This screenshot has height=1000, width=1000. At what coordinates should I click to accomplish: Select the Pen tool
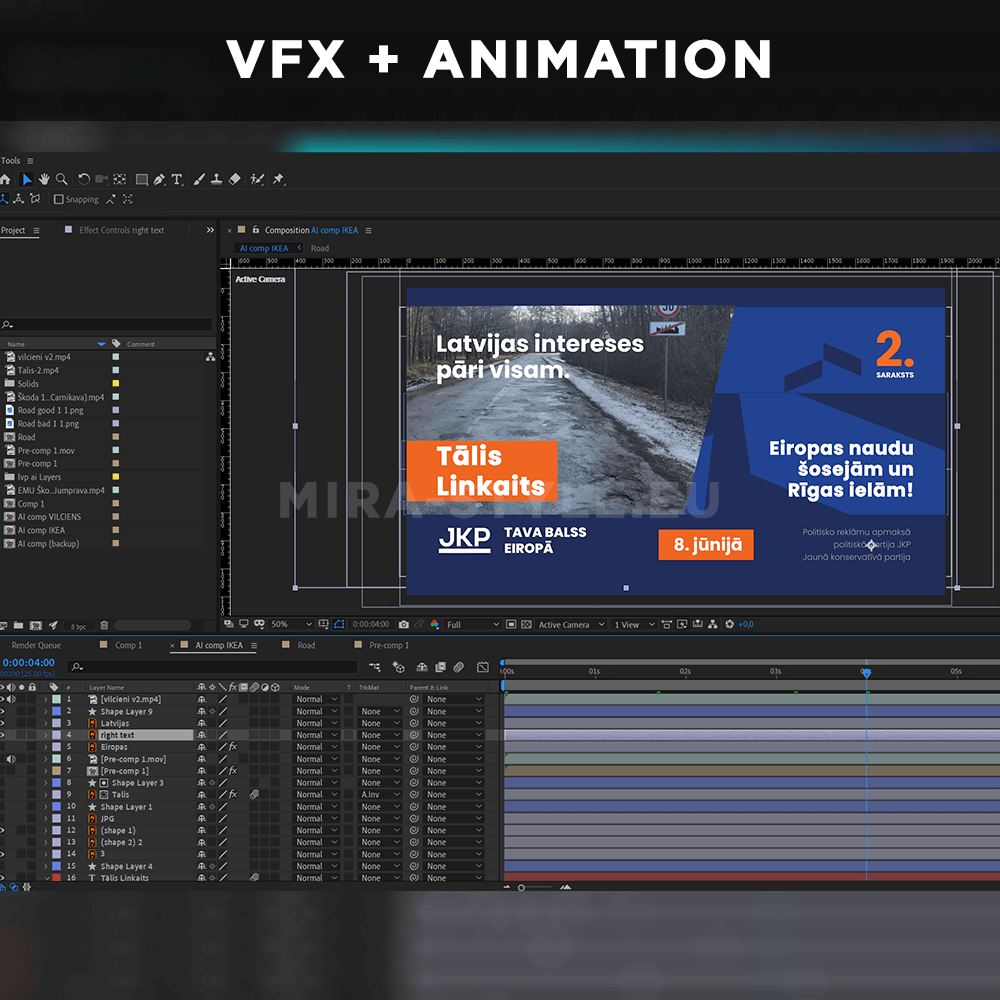[159, 180]
